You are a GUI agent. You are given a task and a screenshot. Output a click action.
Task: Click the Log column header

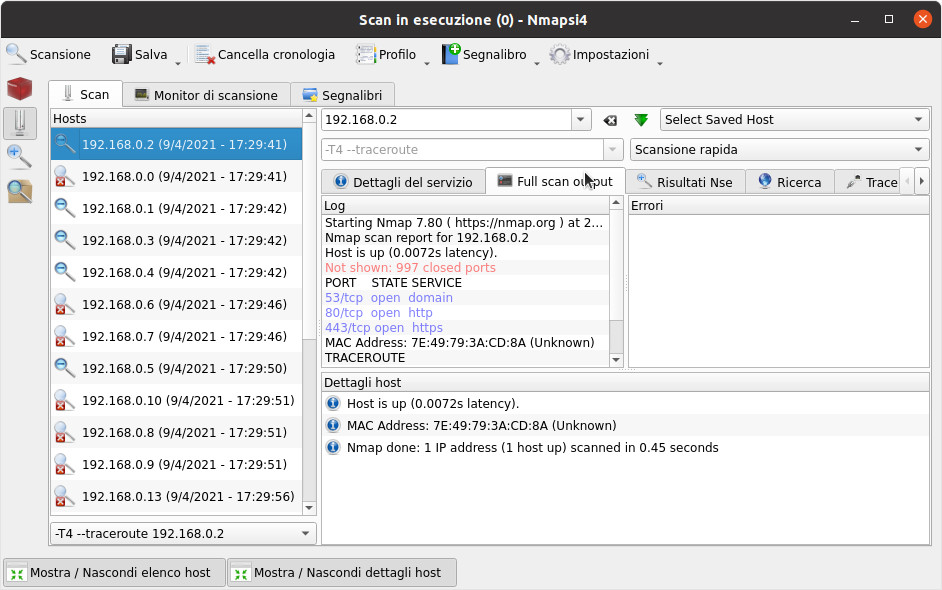466,205
